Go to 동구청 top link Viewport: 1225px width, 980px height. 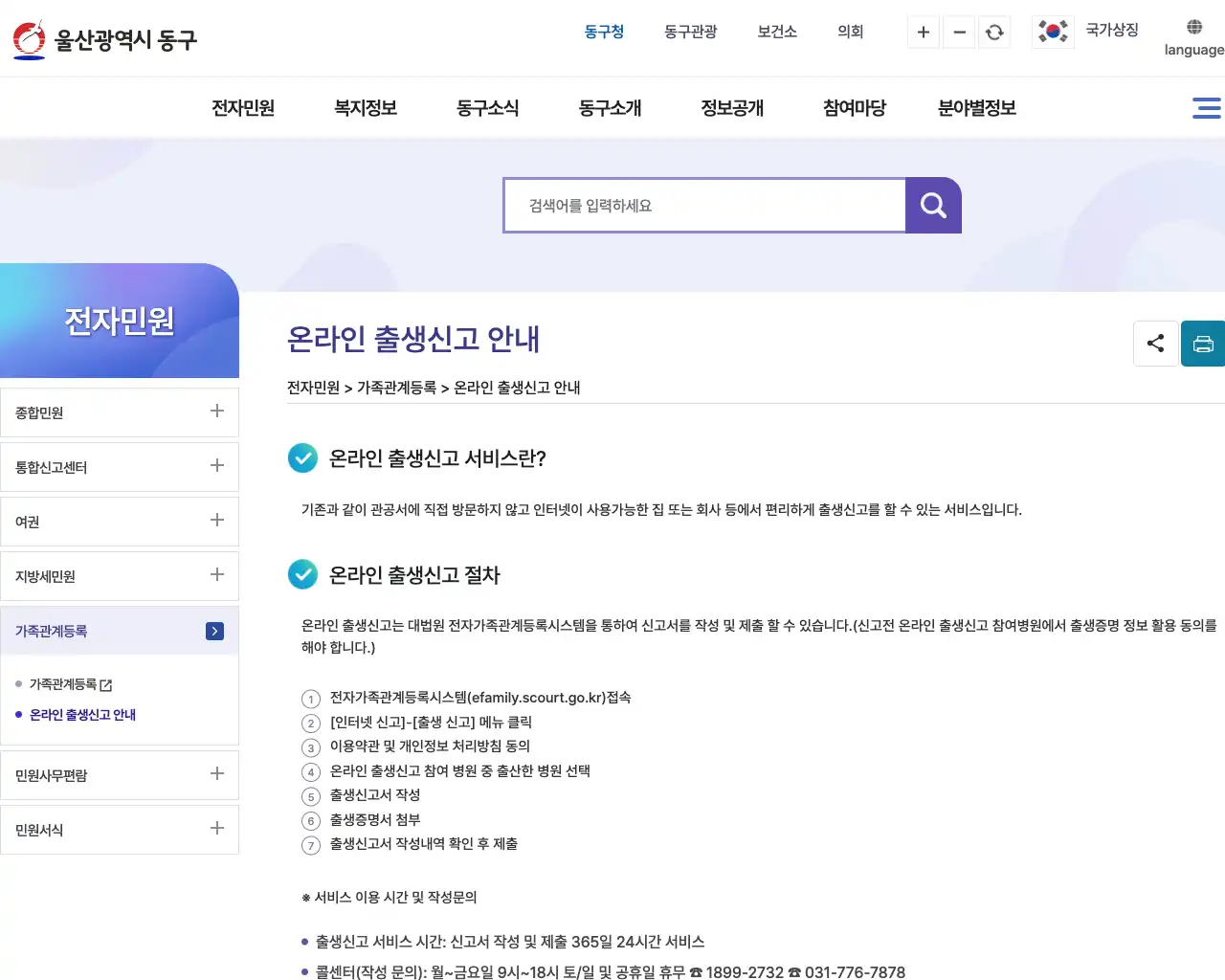[604, 32]
